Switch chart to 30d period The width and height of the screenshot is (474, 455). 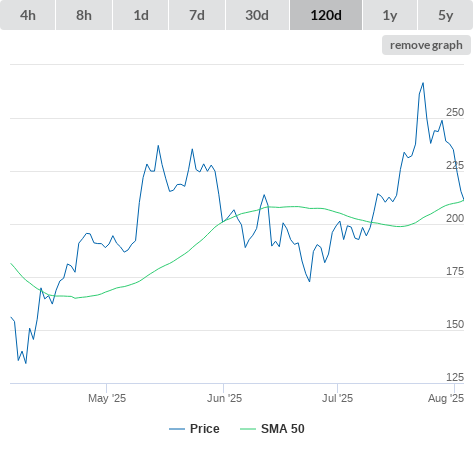tap(257, 15)
